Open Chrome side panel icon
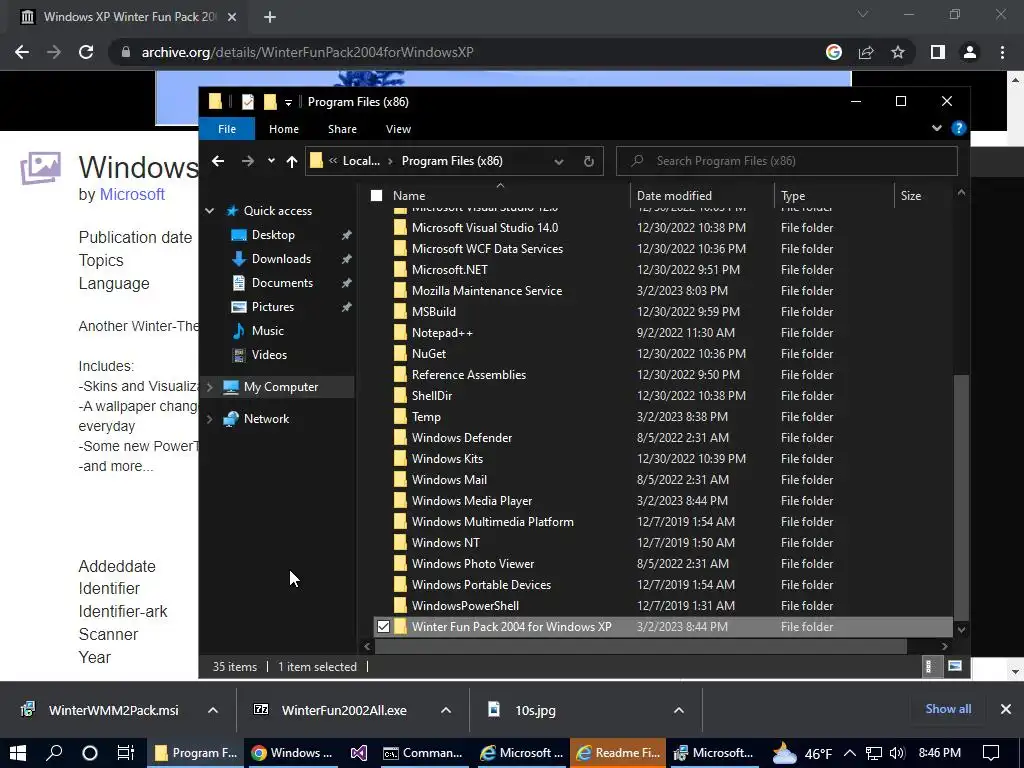The height and width of the screenshot is (768, 1024). tap(938, 52)
